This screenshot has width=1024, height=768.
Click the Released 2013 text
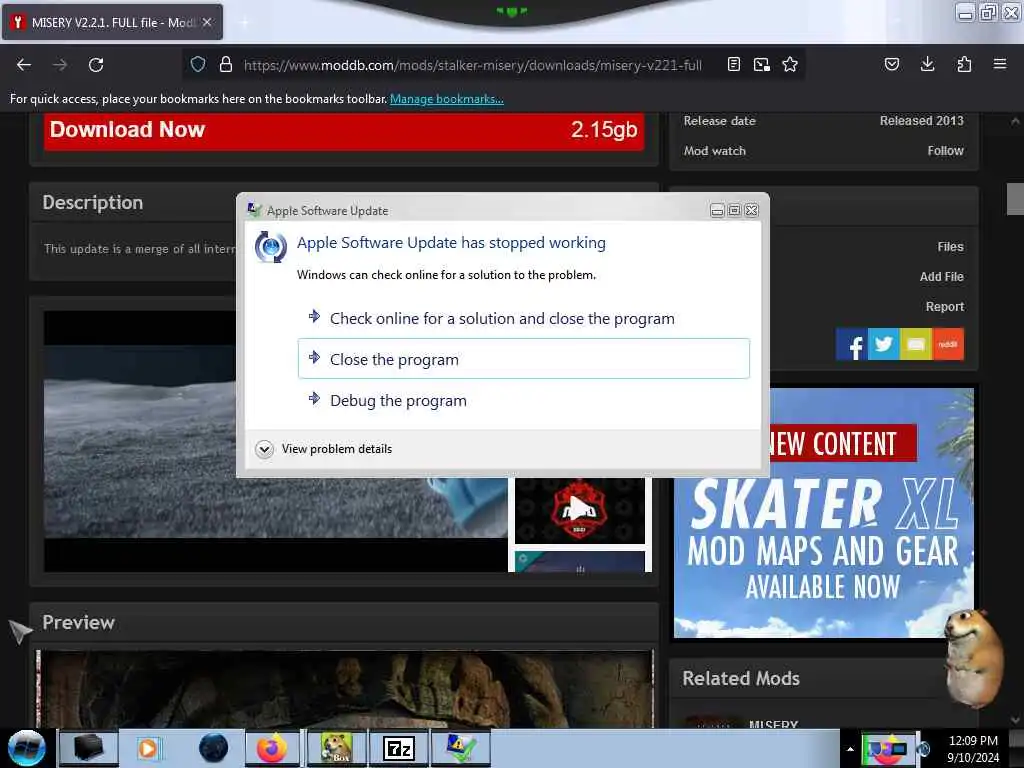[x=921, y=121]
